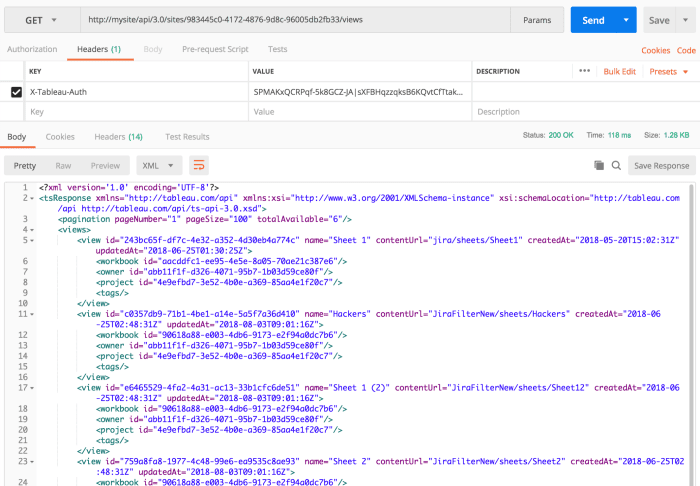Open the request Body tab

click(x=153, y=49)
